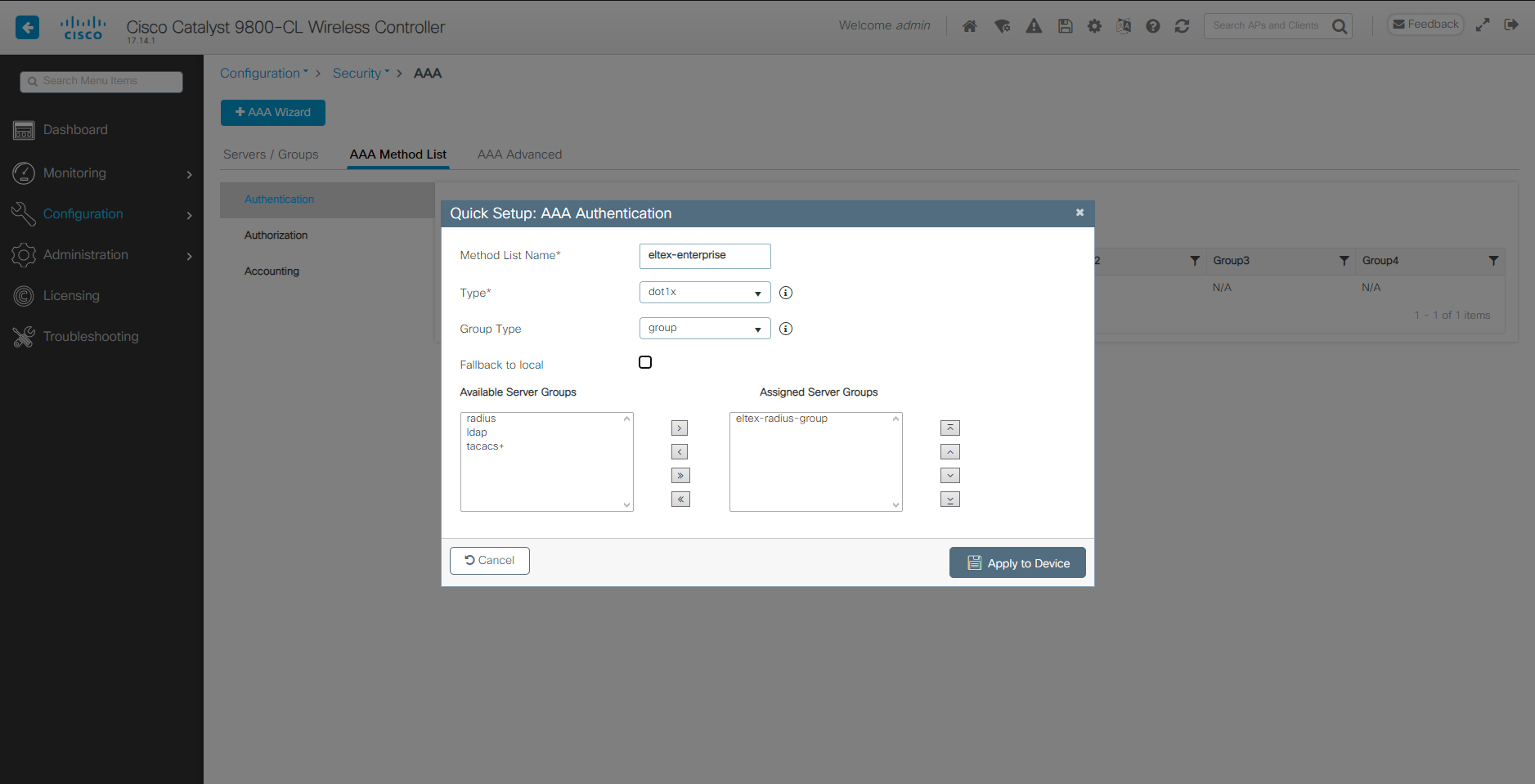
Task: Go to the home icon in header
Action: pos(970,26)
